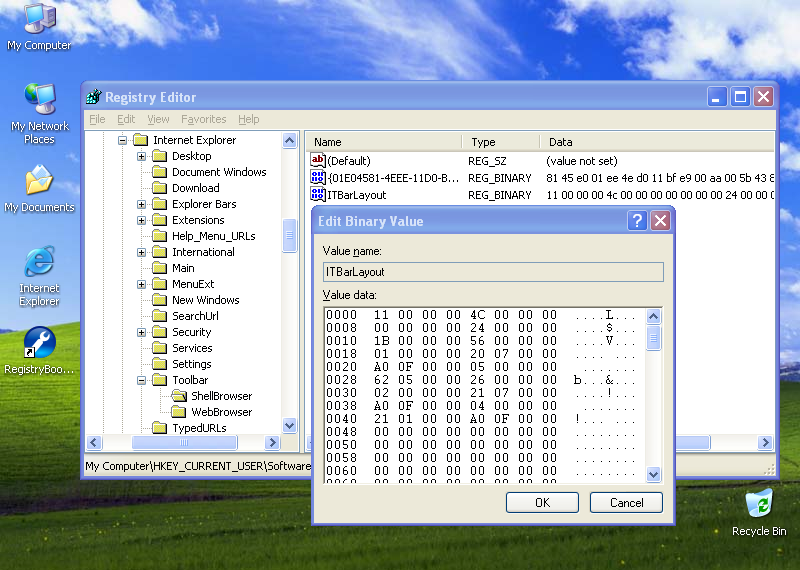
Task: Expand the Security key
Action: pyautogui.click(x=141, y=332)
